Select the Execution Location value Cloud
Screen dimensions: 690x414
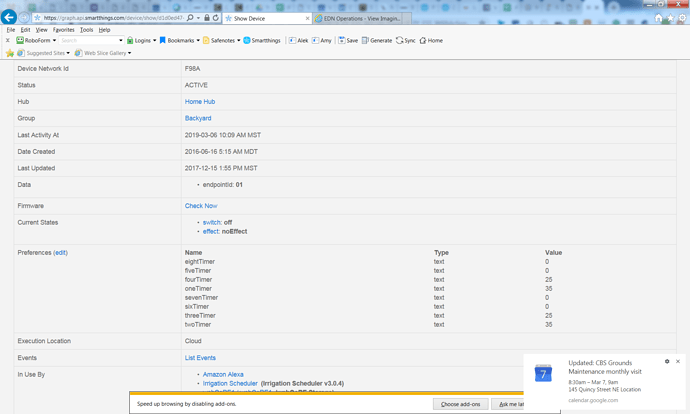[193, 341]
